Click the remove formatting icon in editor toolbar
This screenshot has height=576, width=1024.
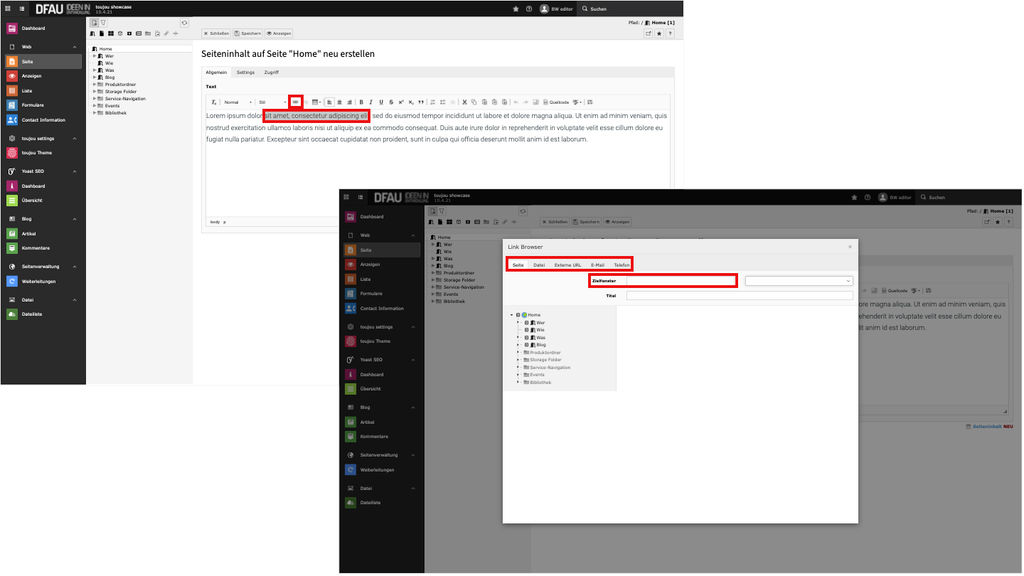click(x=213, y=102)
